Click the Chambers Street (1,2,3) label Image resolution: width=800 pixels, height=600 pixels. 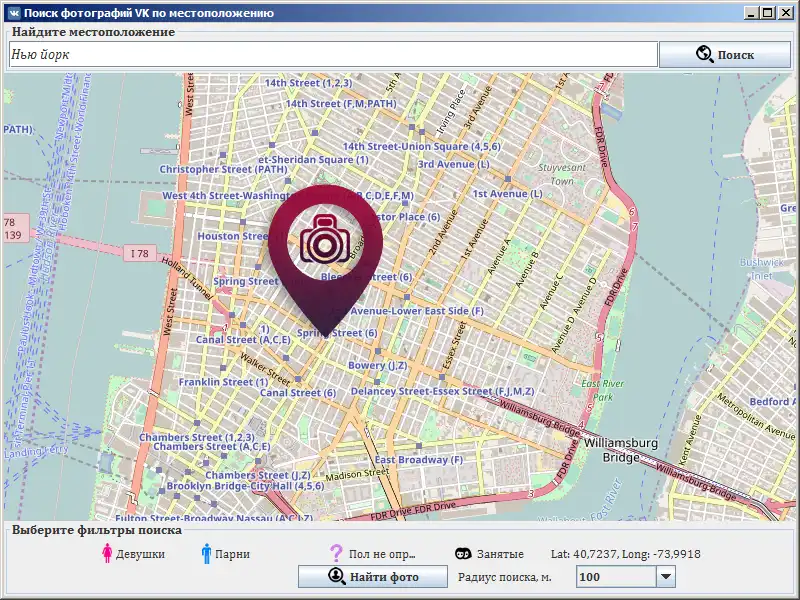tap(197, 437)
